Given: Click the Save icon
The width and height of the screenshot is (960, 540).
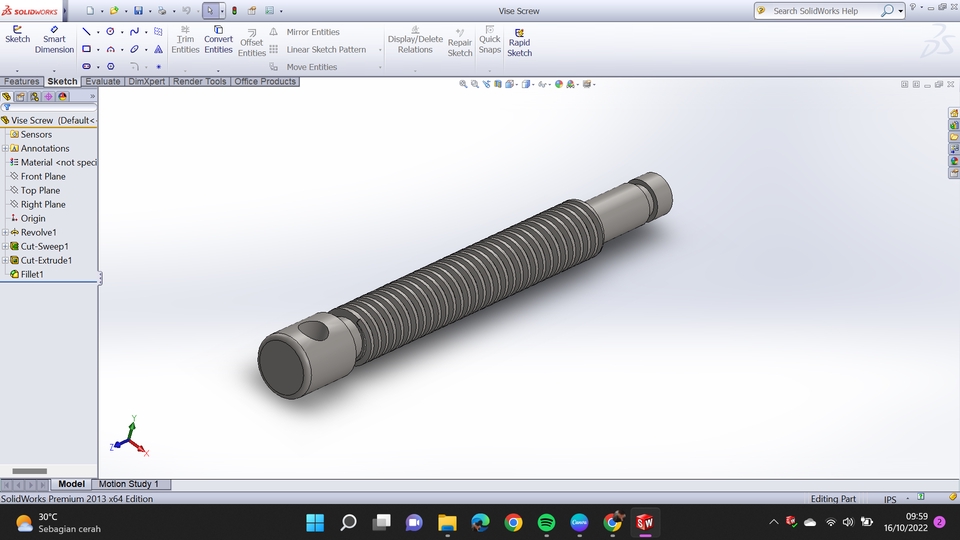Looking at the screenshot, I should tap(138, 10).
